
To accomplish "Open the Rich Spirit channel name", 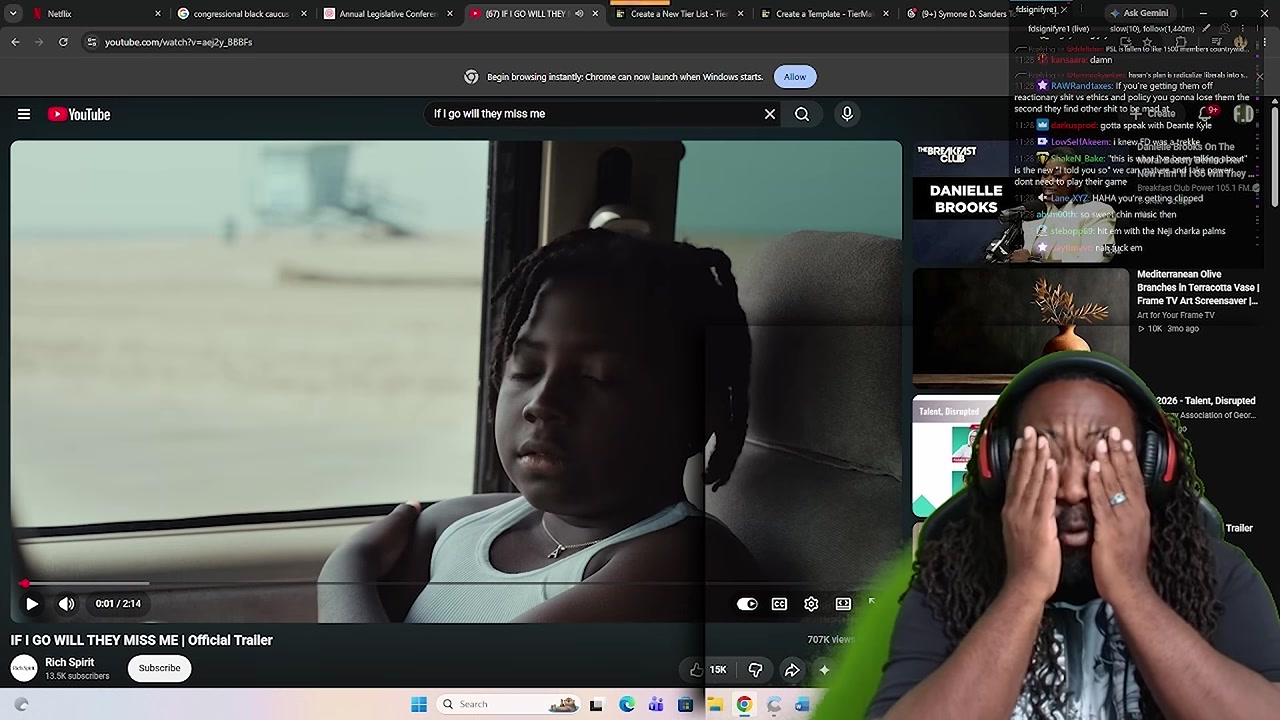I will 69,662.
